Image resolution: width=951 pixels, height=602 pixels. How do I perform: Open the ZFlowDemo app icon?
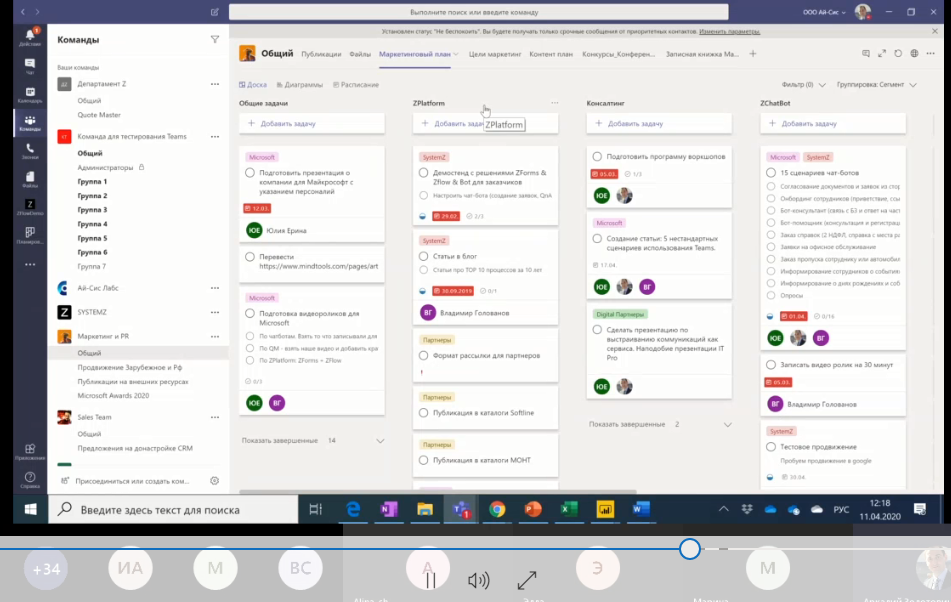tap(30, 207)
